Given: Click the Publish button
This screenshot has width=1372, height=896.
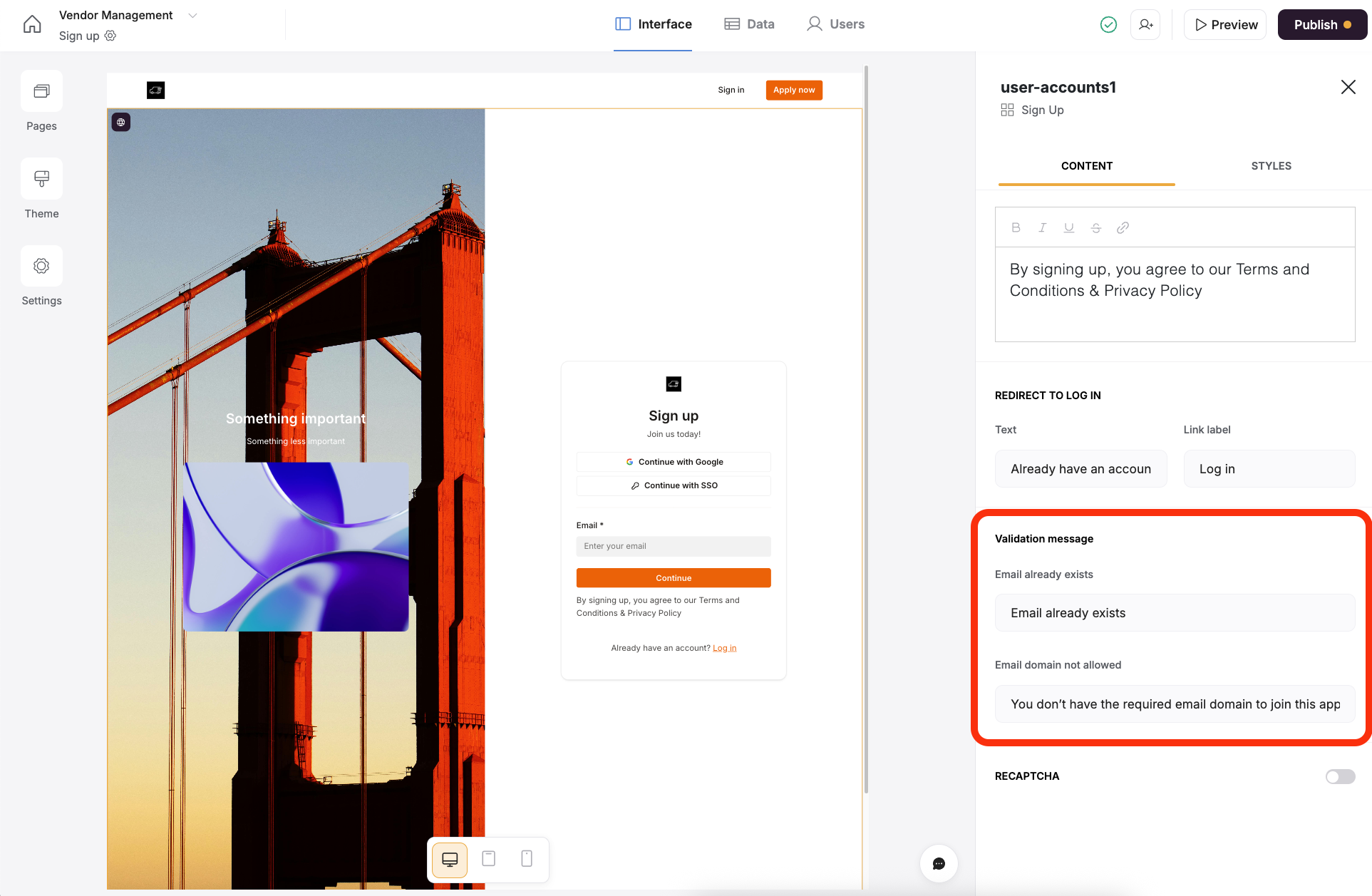Looking at the screenshot, I should click(1321, 25).
